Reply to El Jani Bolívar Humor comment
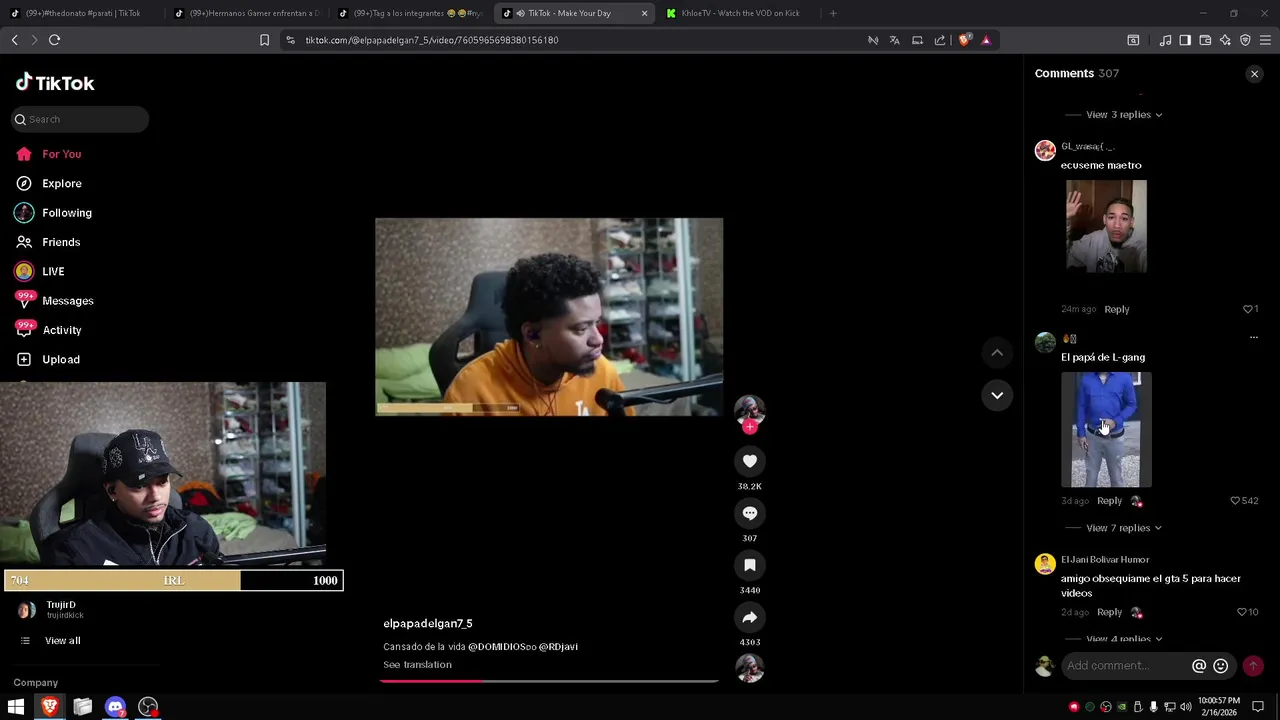Viewport: 1280px width, 720px height. [1109, 612]
